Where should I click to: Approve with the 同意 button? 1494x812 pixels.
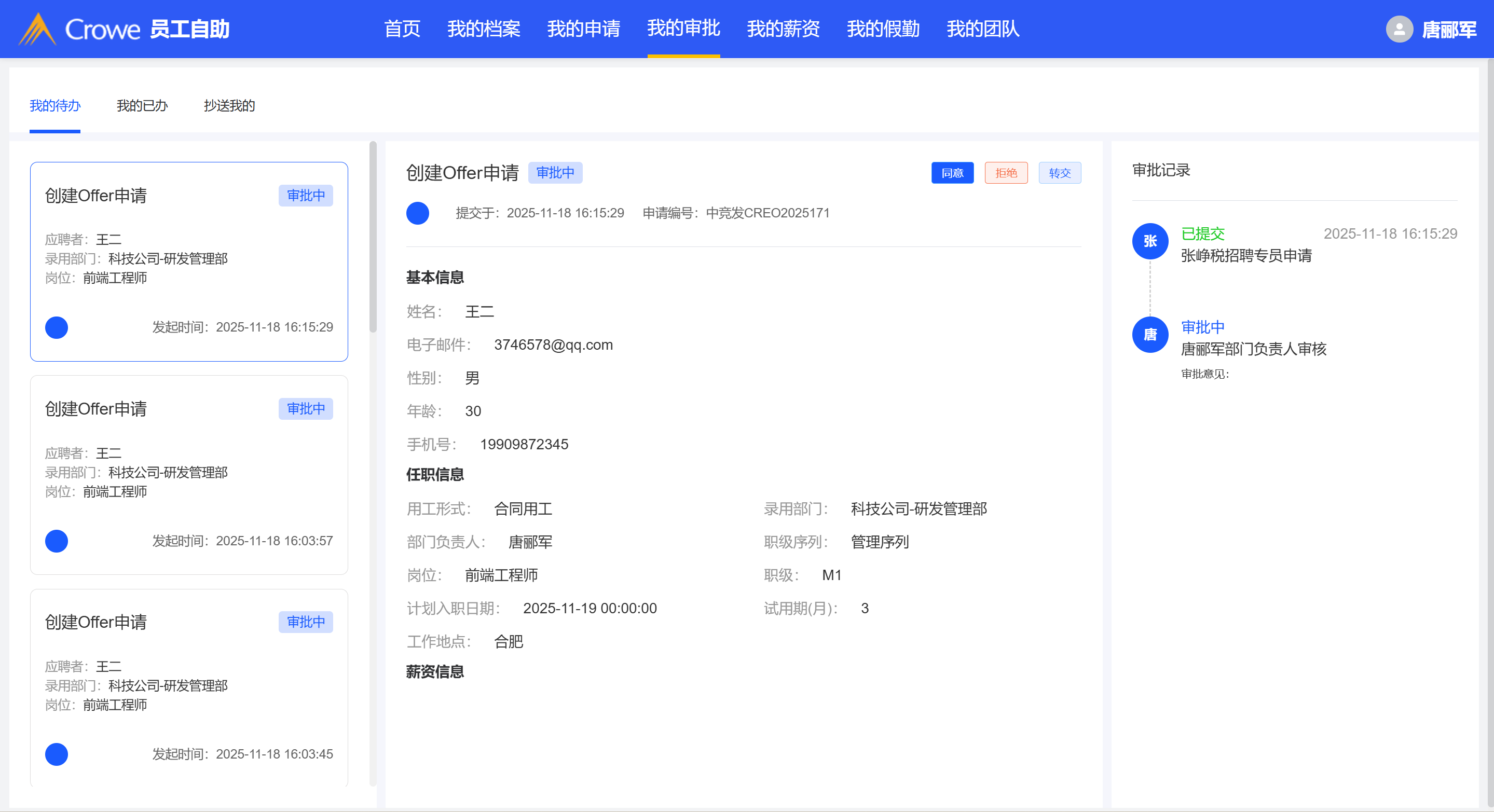[x=952, y=173]
